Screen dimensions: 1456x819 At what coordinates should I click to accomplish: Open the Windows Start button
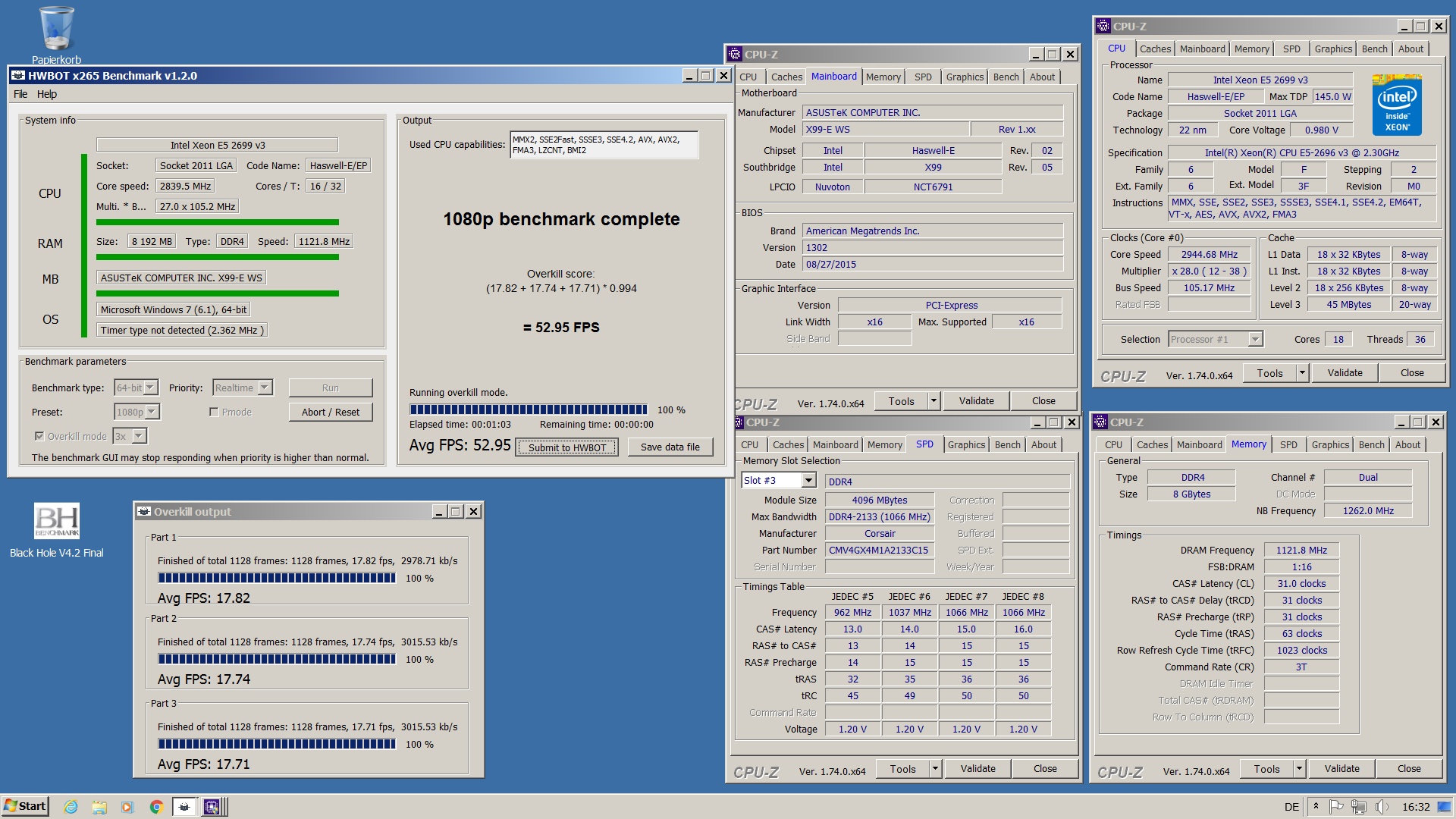tap(25, 806)
